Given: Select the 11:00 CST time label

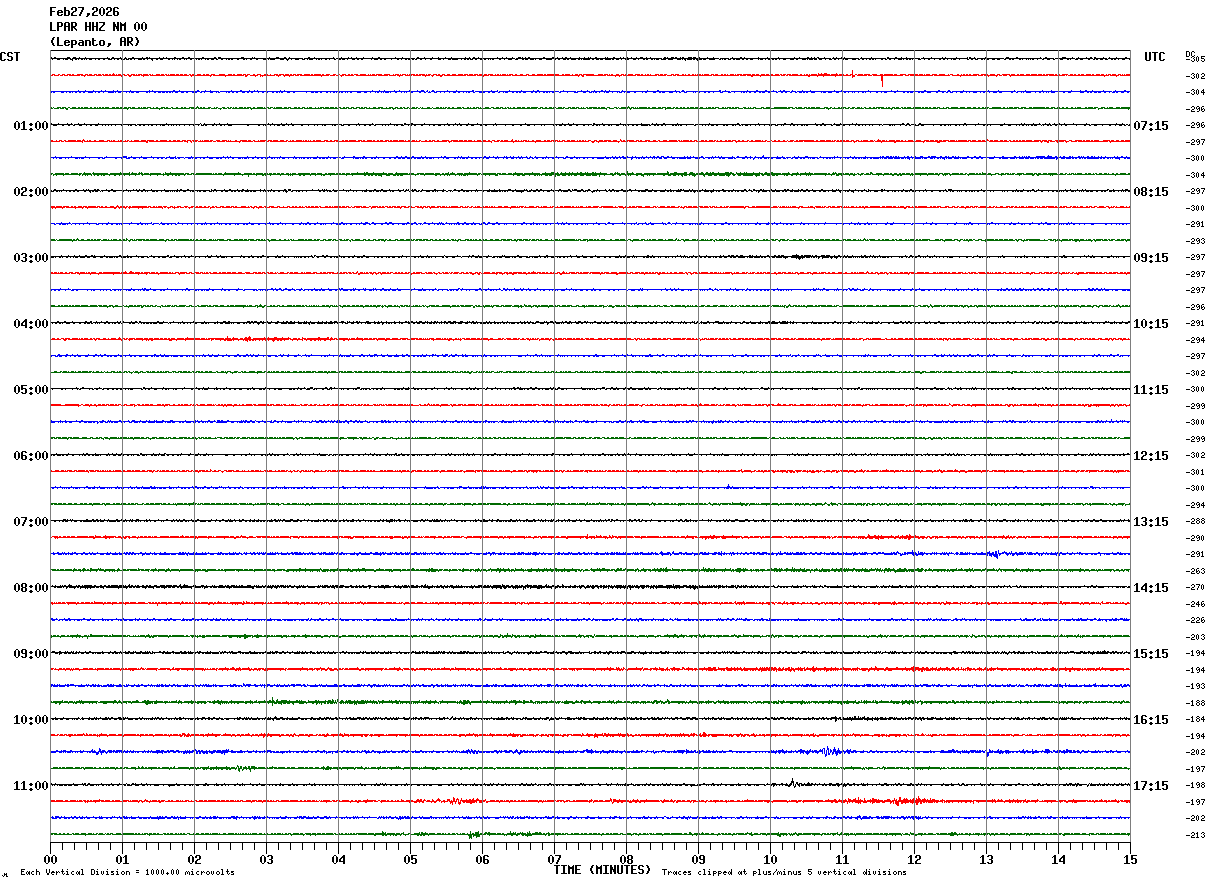Looking at the screenshot, I should 31,786.
